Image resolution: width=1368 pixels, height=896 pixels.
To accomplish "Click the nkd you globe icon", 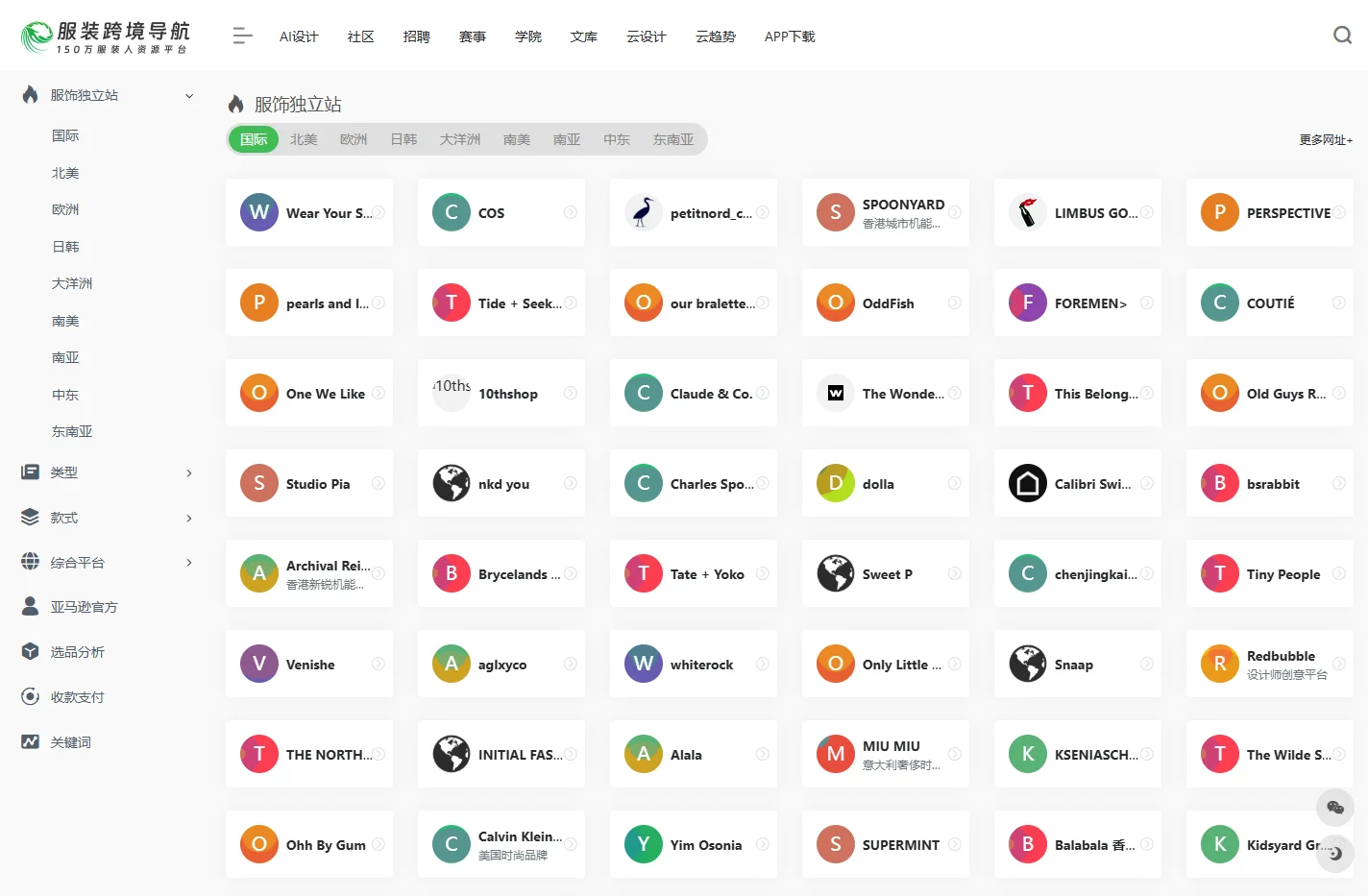I will click(452, 483).
